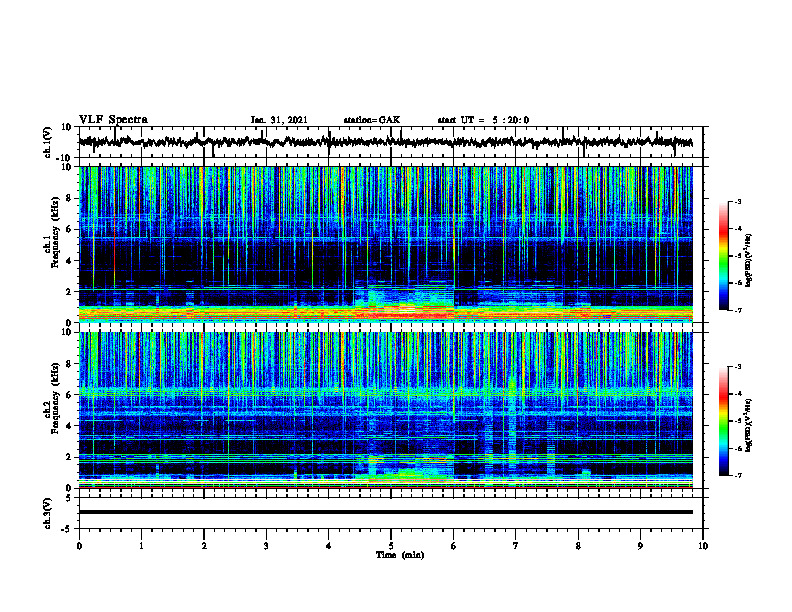Click the ch.1 spectrogram color scale bar
Viewport: 792px width, 612px height.
(x=724, y=256)
